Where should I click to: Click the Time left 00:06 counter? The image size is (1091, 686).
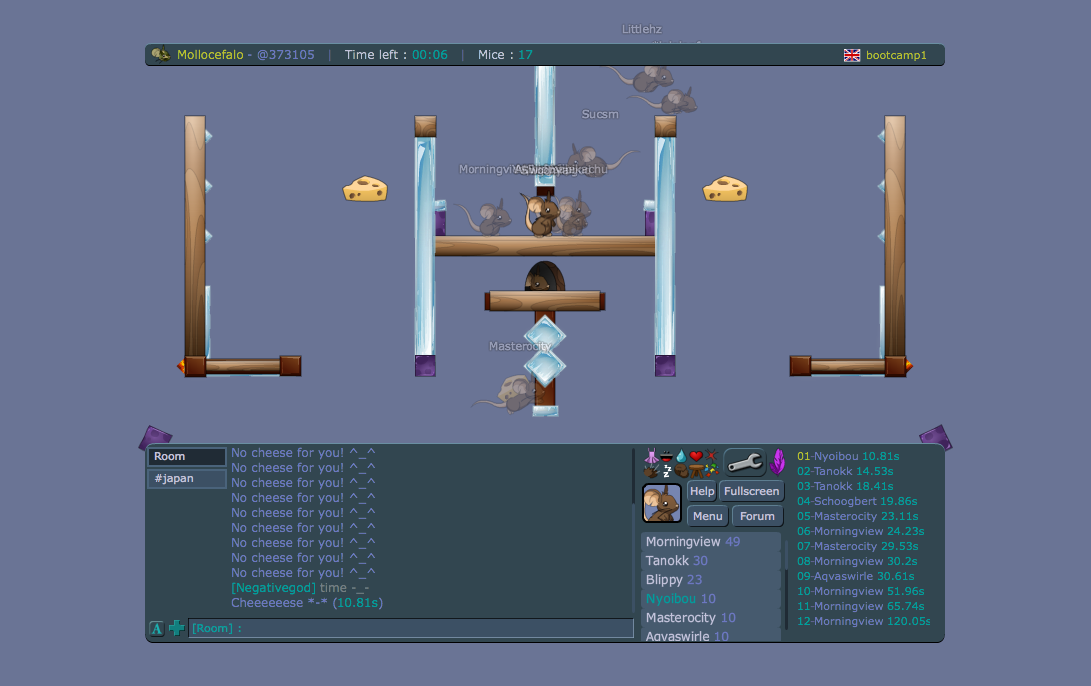(396, 55)
